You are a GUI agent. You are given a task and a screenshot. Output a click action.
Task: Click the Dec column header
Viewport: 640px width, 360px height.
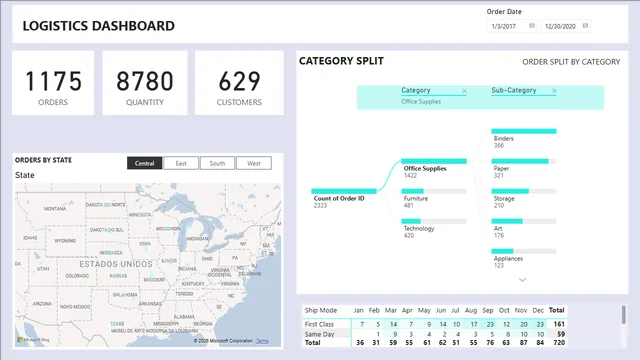point(538,311)
